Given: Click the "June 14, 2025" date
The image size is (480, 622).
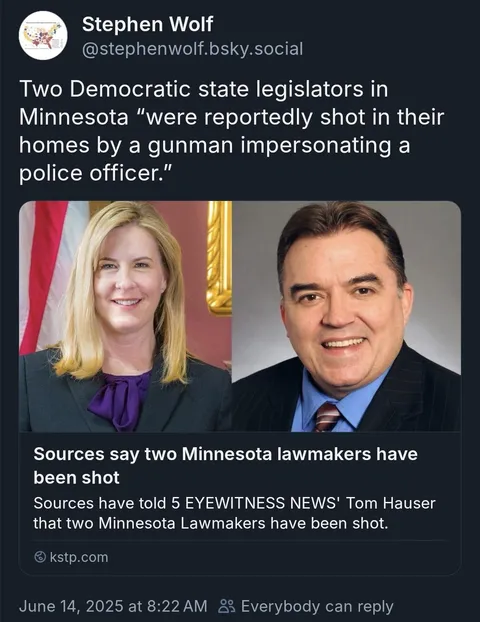Looking at the screenshot, I should point(71,606).
